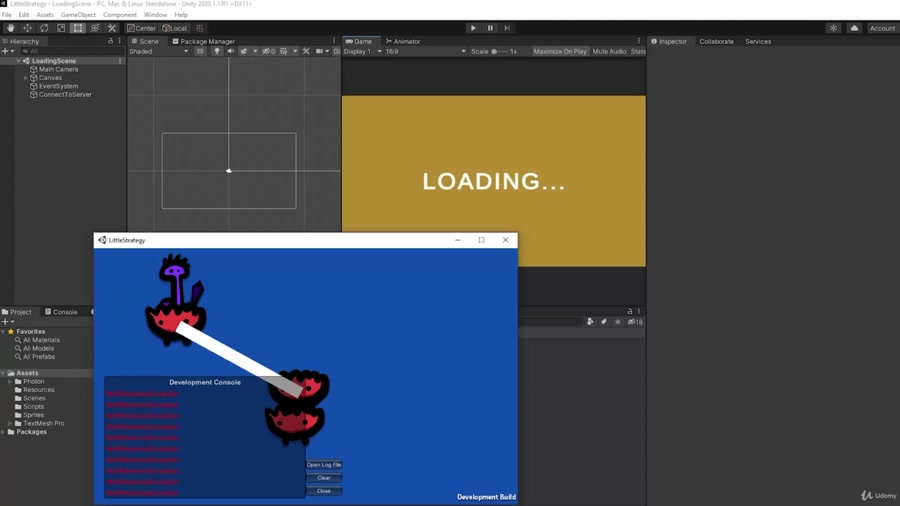This screenshot has height=506, width=900.
Task: Open the Window menu
Action: pyautogui.click(x=155, y=15)
